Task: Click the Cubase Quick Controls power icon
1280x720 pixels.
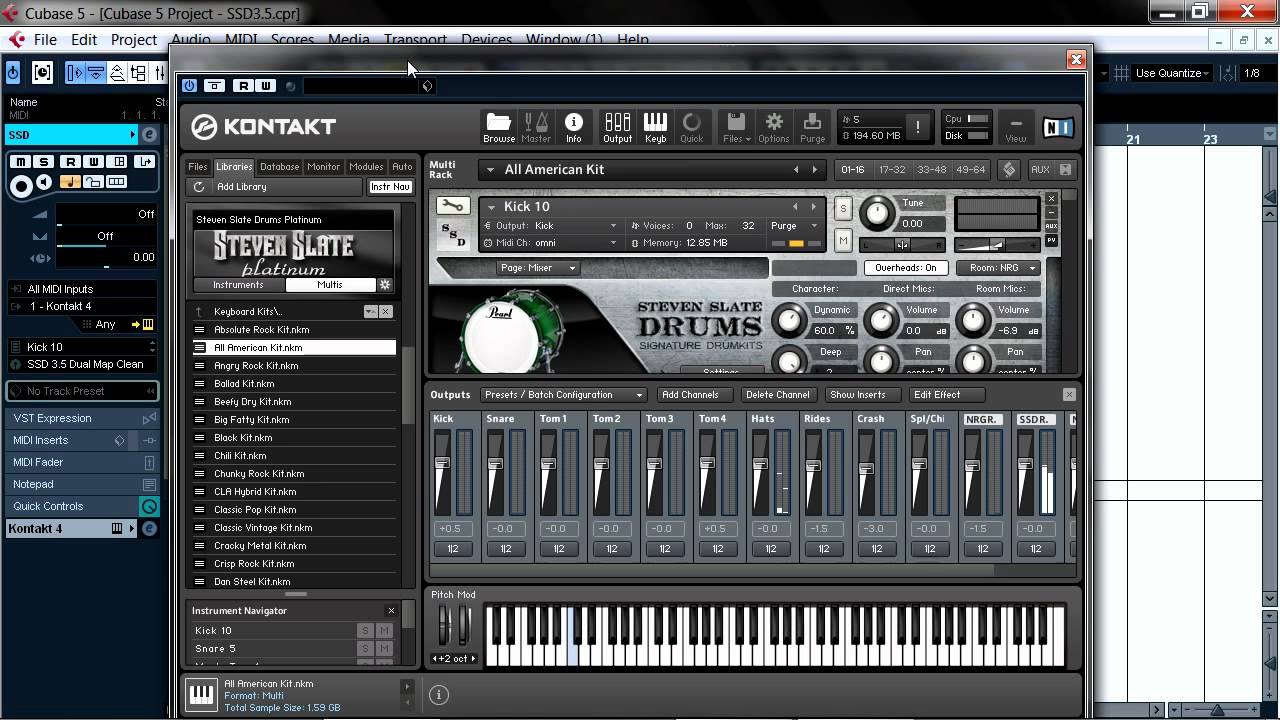Action: (149, 506)
